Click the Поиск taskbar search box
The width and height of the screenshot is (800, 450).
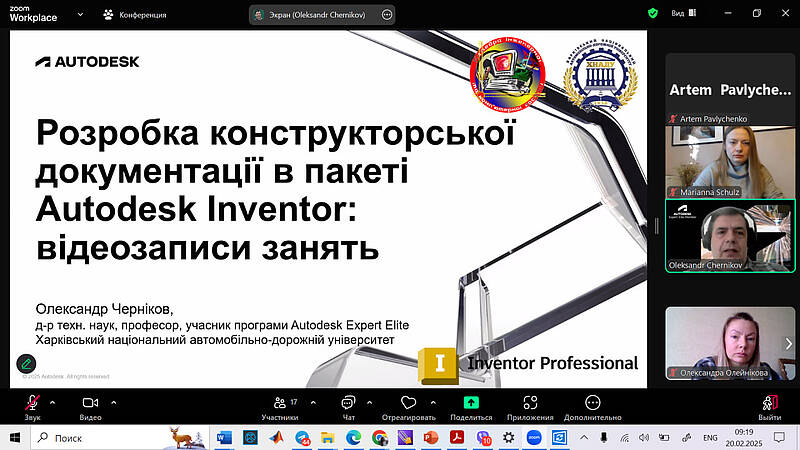coord(119,438)
